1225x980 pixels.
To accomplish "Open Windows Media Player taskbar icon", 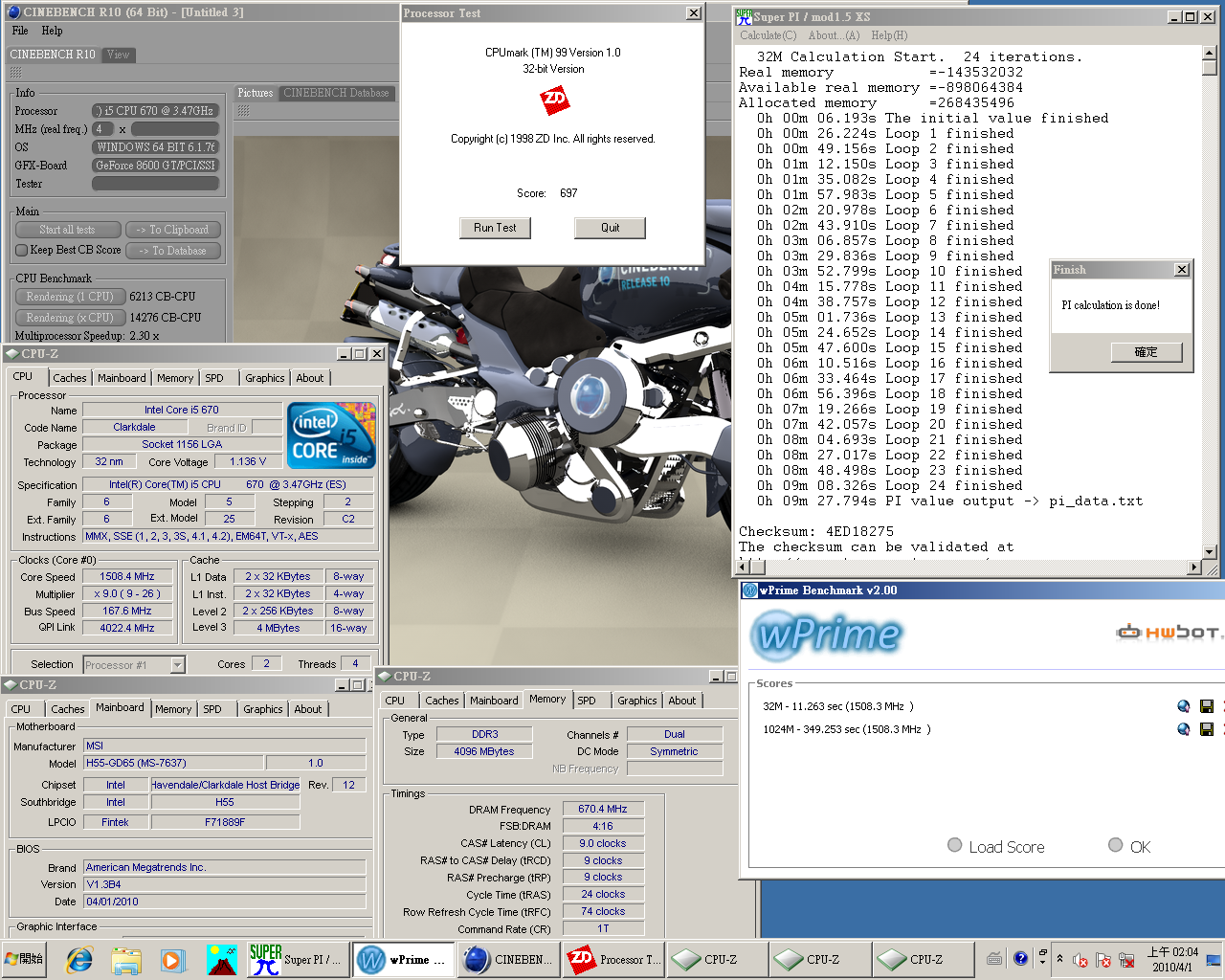I will (172, 959).
